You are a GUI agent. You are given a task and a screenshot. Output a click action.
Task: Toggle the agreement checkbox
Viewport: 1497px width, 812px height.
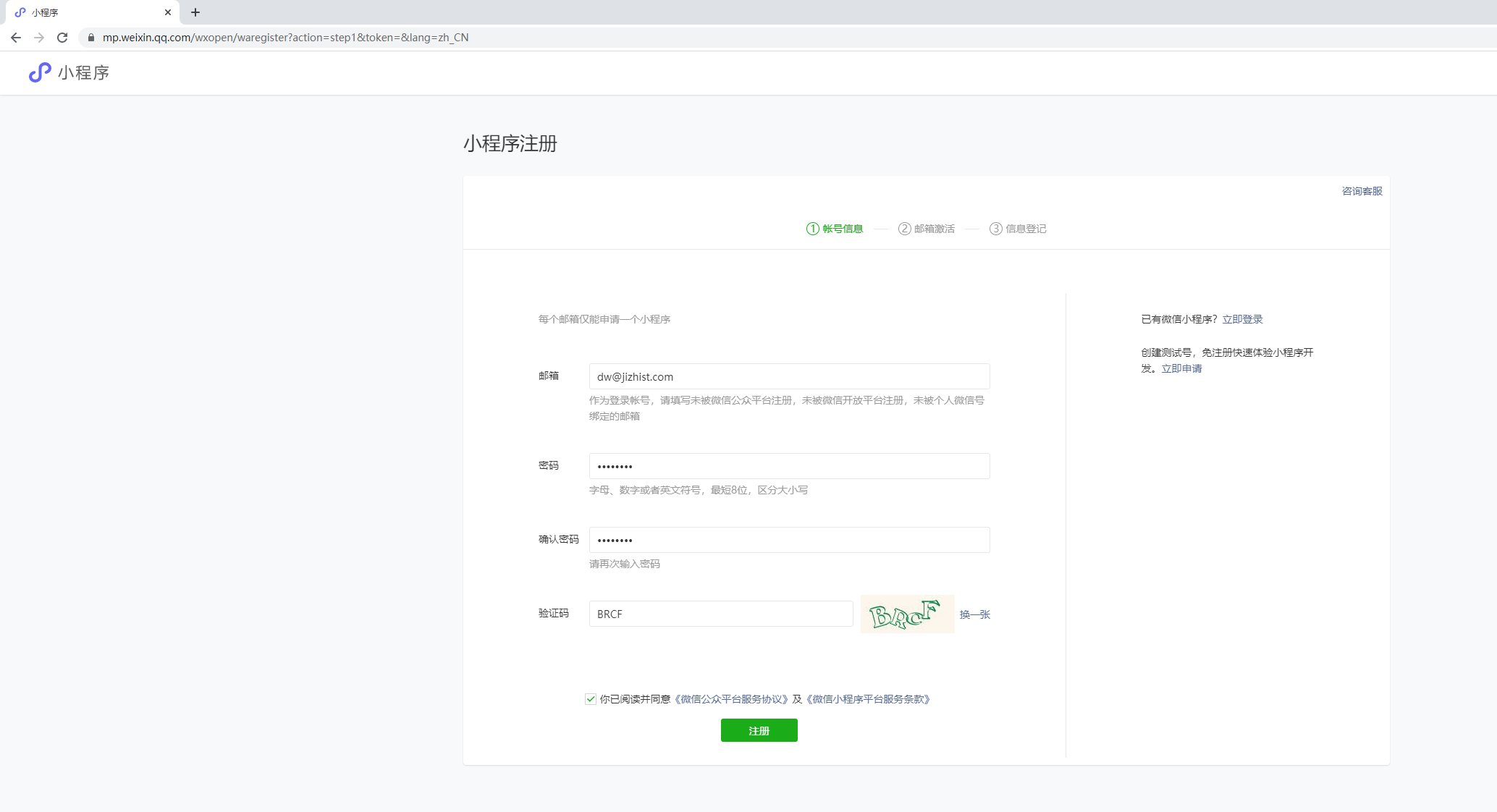pyautogui.click(x=591, y=699)
